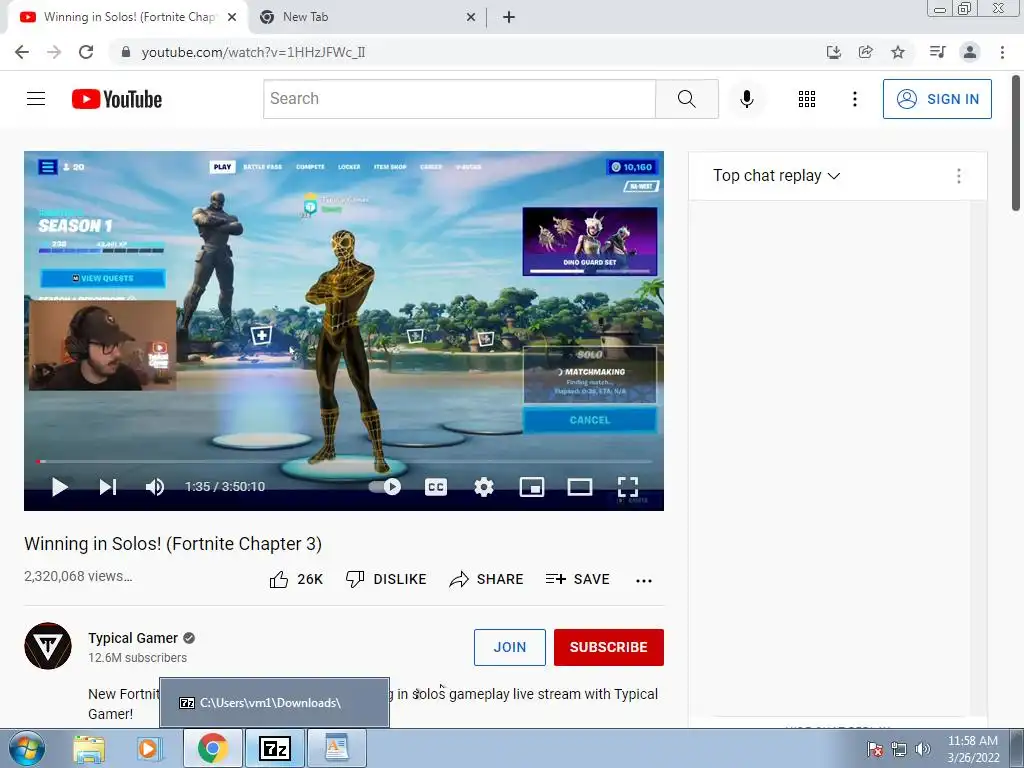Click the red SUBSCRIBE button

609,647
